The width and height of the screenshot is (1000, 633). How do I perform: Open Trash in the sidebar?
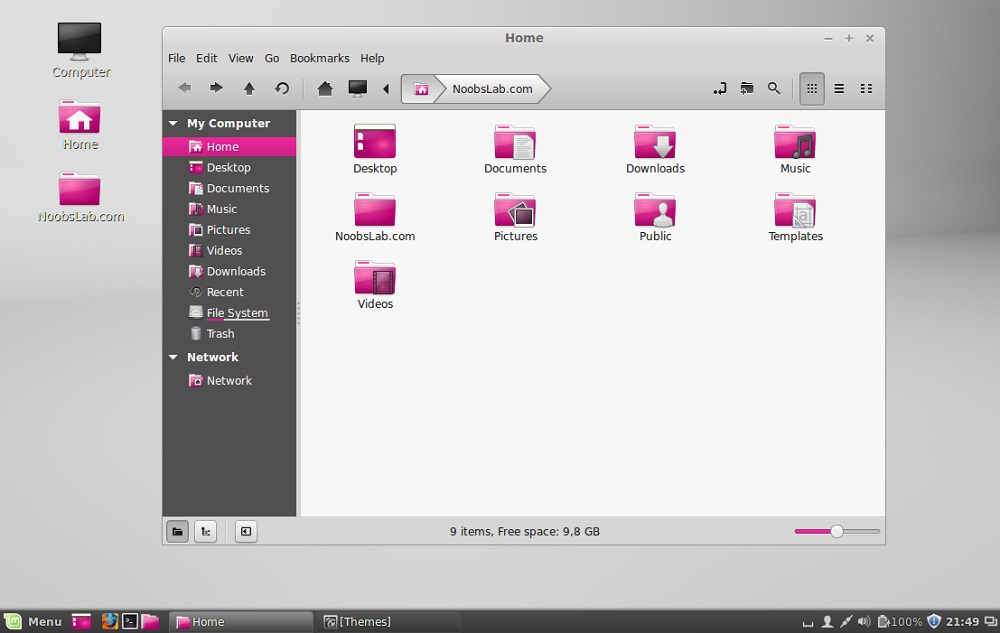click(x=230, y=333)
